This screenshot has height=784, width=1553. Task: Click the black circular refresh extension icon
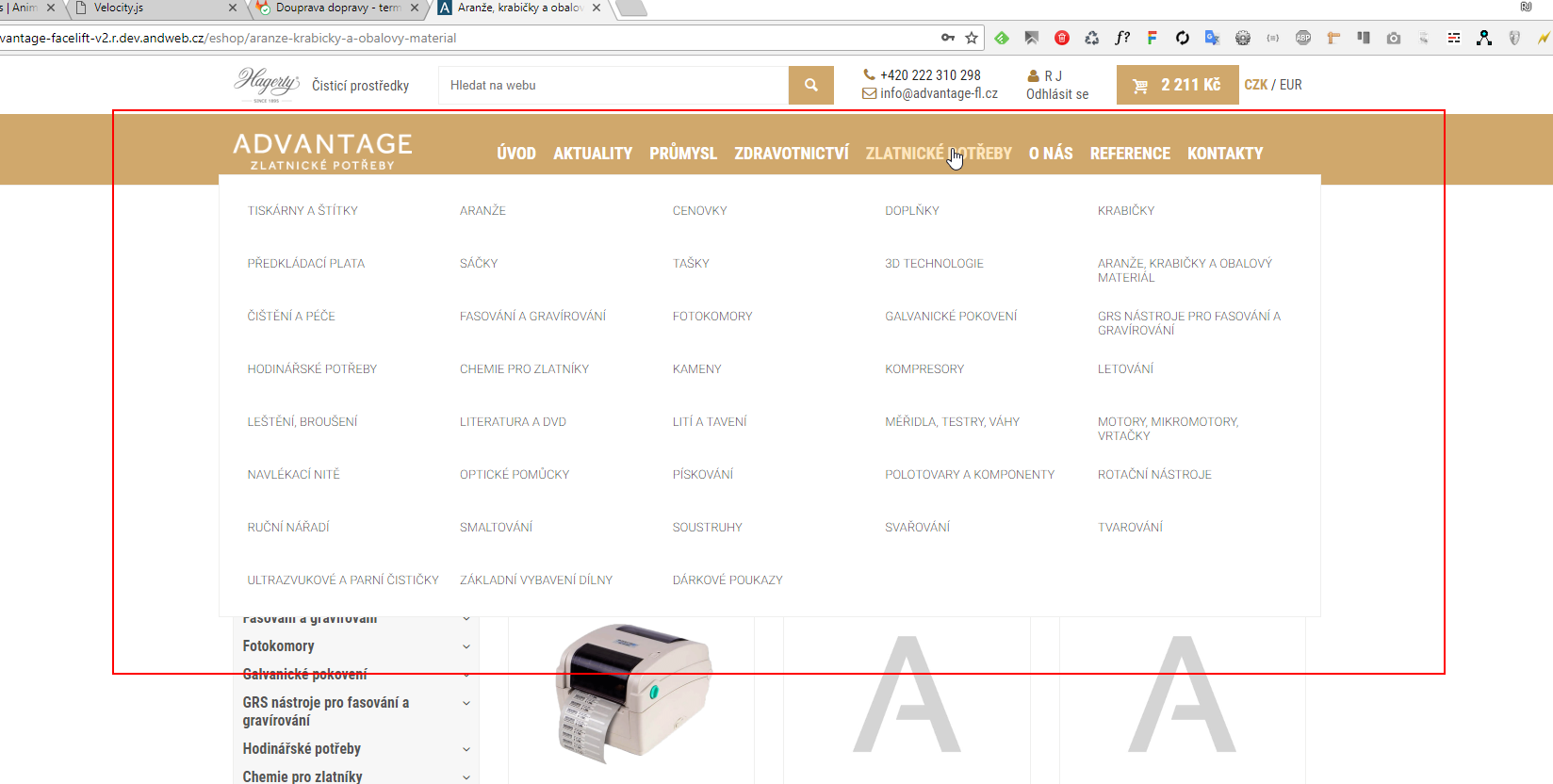tap(1183, 38)
